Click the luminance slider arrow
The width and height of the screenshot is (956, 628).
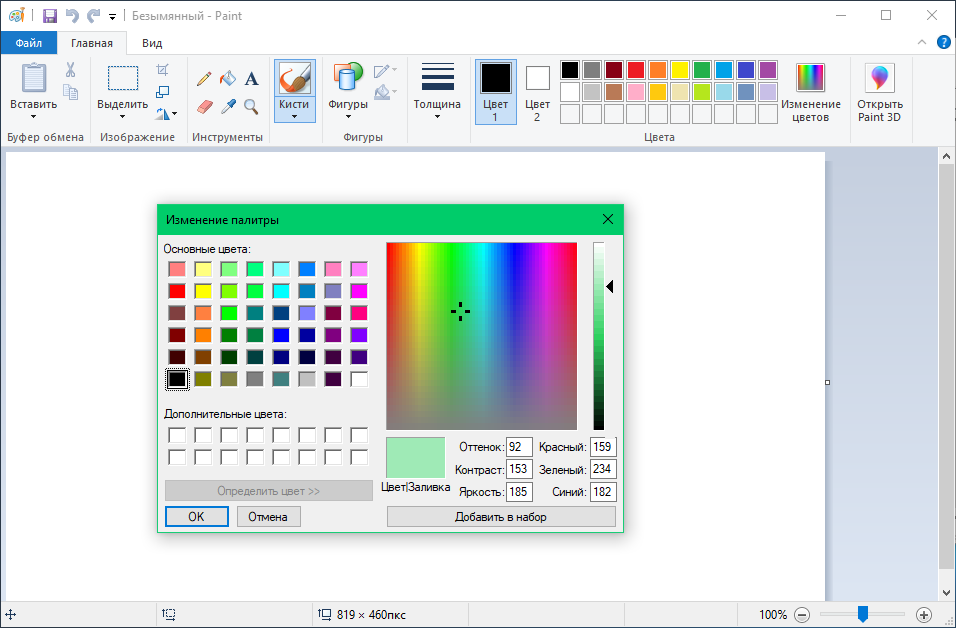coord(610,286)
